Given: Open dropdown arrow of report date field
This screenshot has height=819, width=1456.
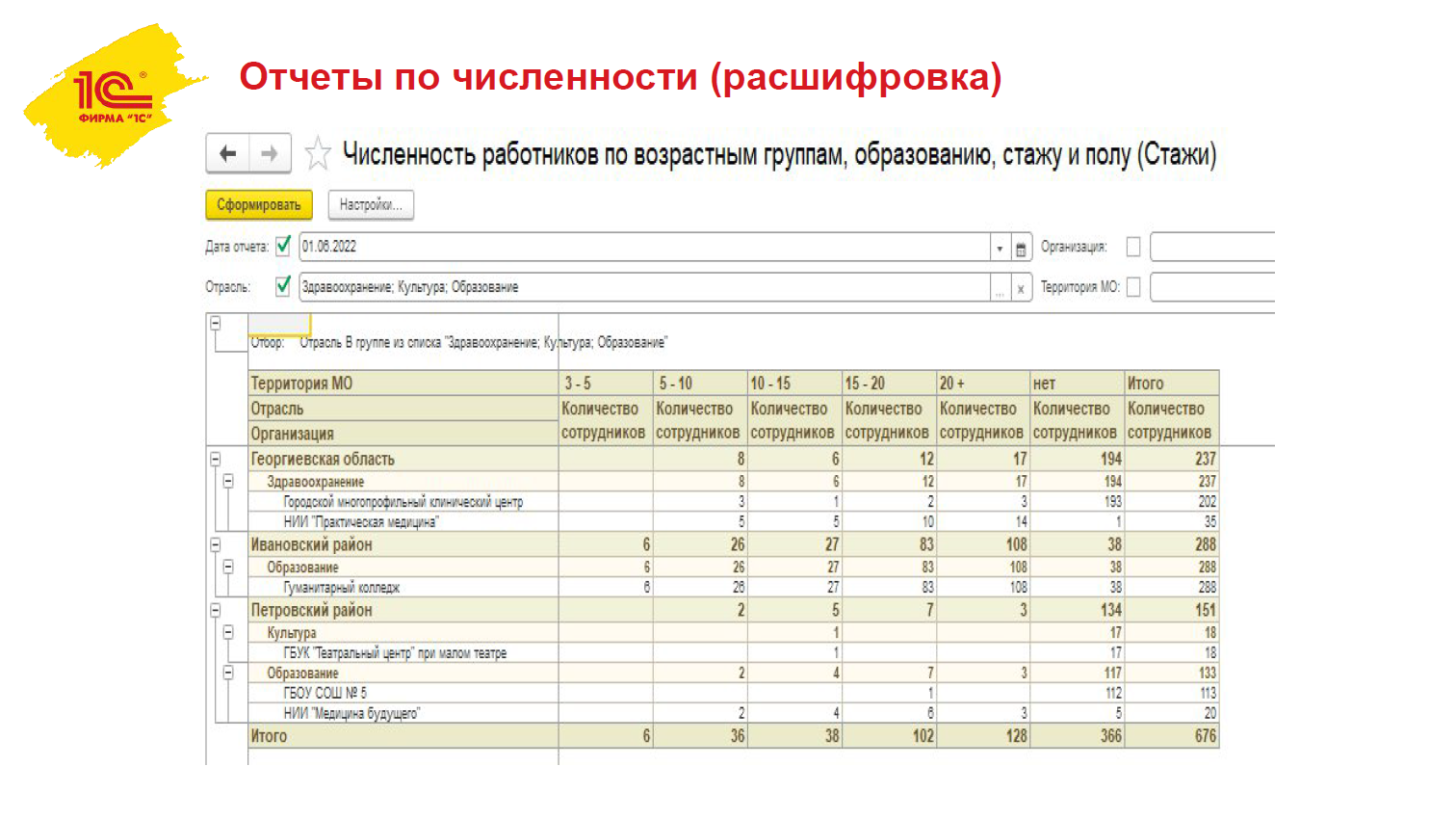Looking at the screenshot, I should coord(1000,248).
